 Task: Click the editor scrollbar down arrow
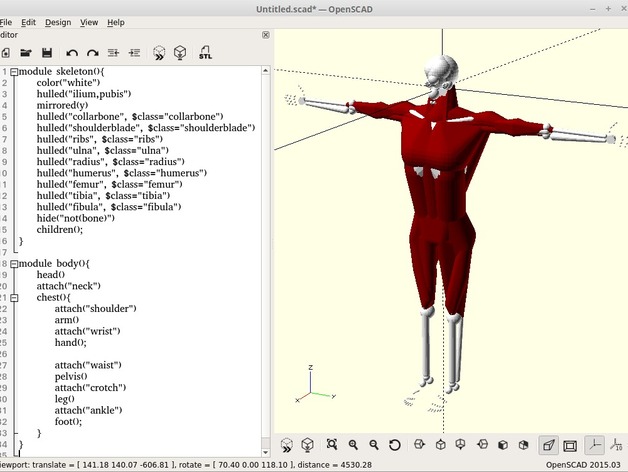266,453
